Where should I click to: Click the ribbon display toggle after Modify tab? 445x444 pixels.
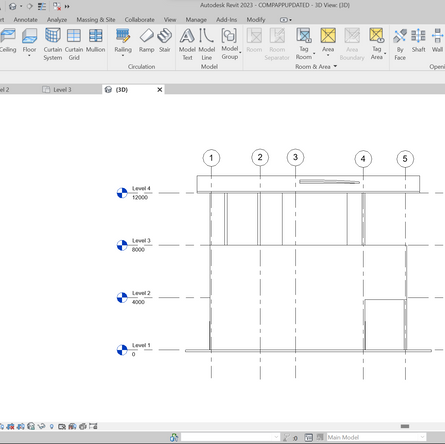[286, 20]
